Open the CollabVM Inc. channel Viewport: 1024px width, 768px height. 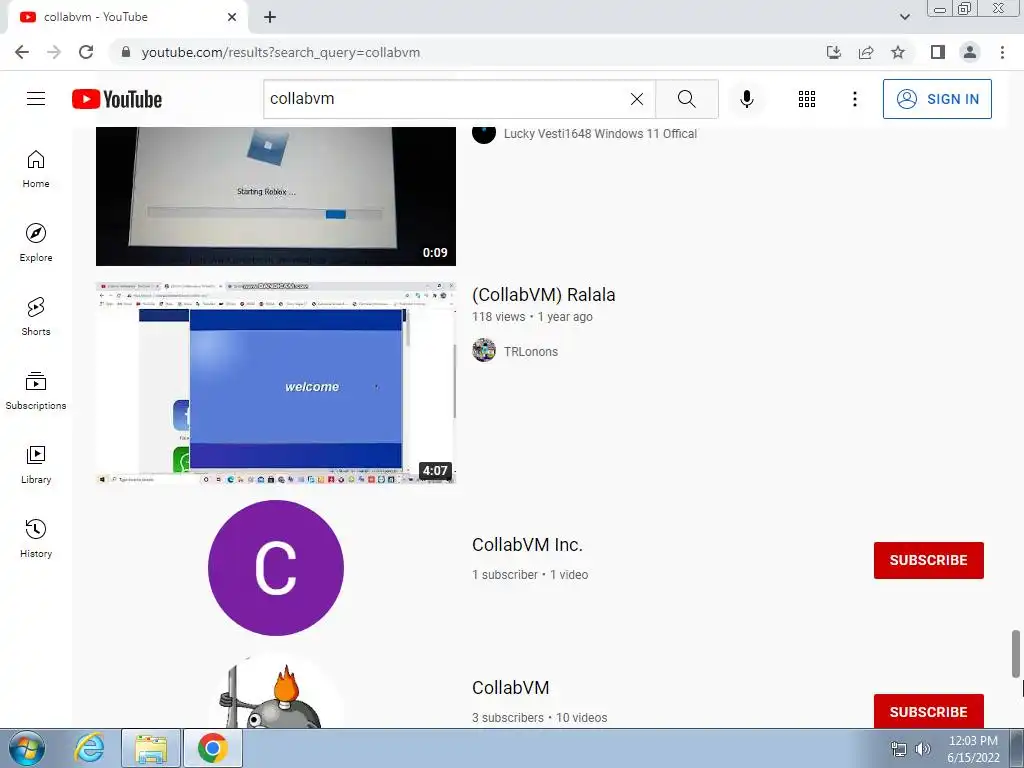tap(527, 545)
